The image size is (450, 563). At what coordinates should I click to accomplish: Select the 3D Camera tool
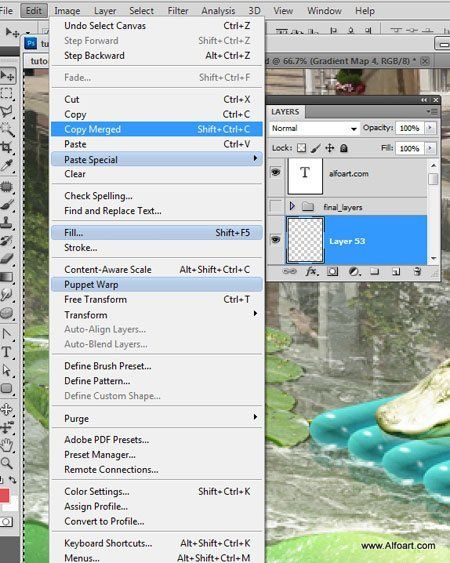click(x=6, y=428)
